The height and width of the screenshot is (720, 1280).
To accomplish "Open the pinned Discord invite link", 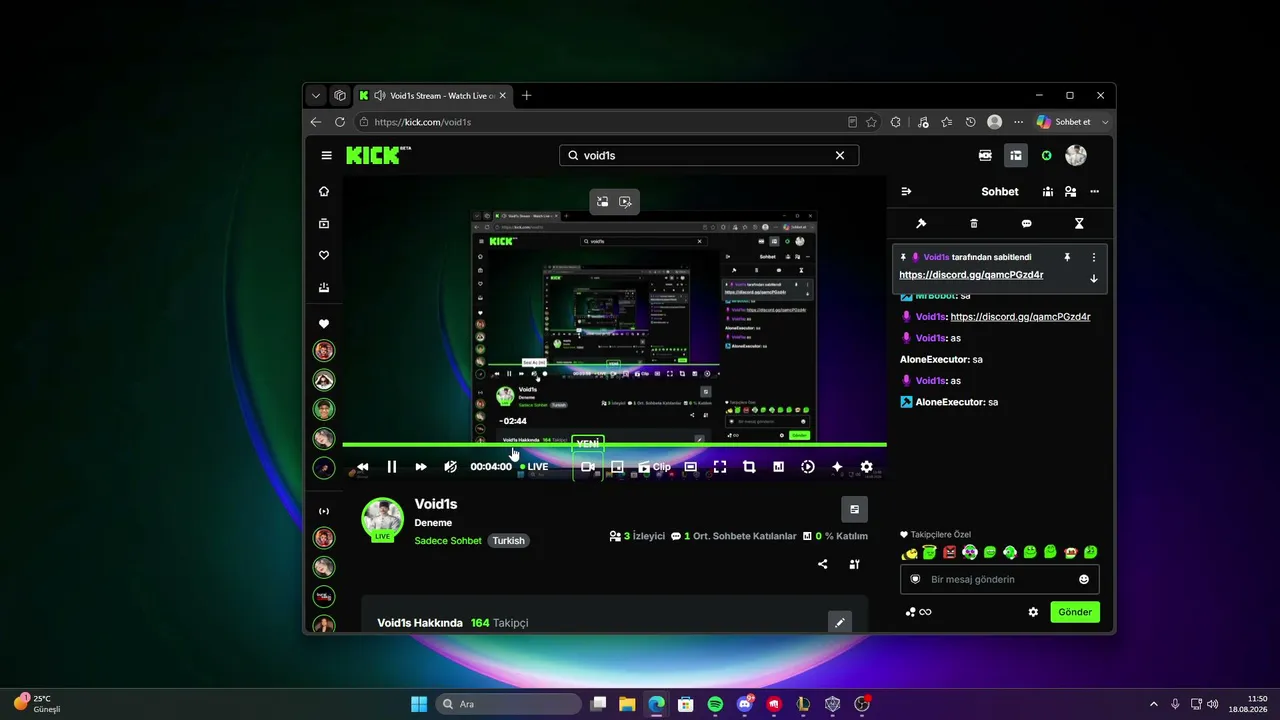I will tap(971, 275).
